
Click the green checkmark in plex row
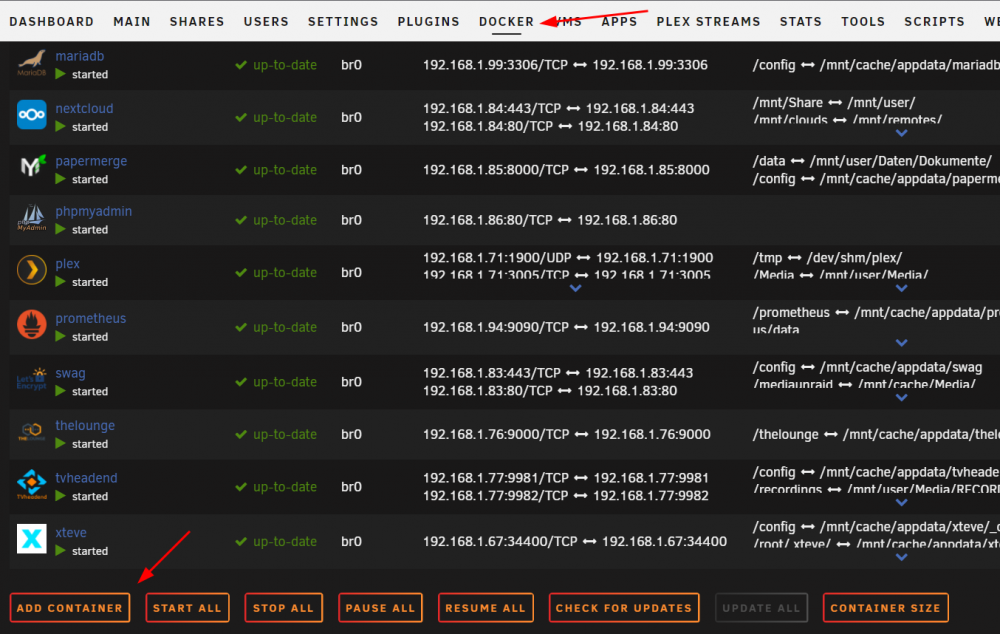click(241, 272)
